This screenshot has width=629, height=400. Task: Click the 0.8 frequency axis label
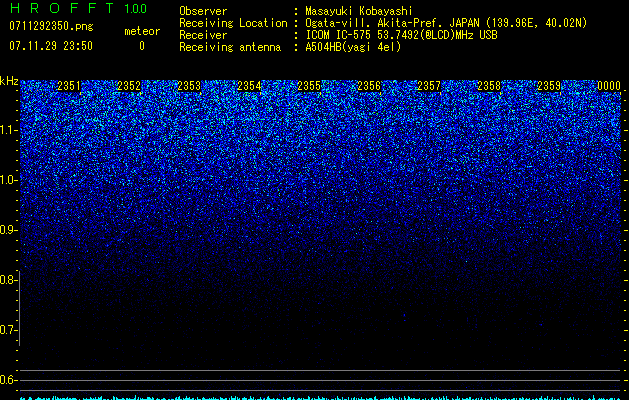[x=8, y=280]
